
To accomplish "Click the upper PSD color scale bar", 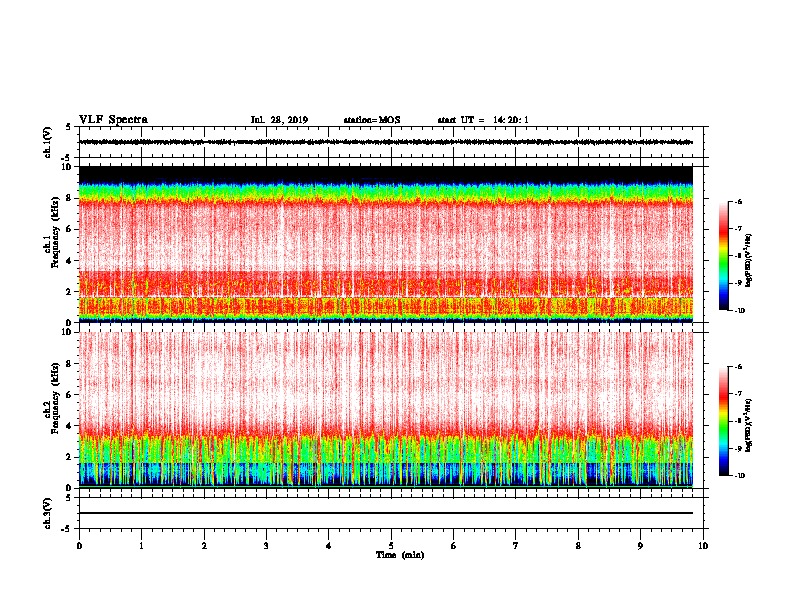I will pos(723,256).
